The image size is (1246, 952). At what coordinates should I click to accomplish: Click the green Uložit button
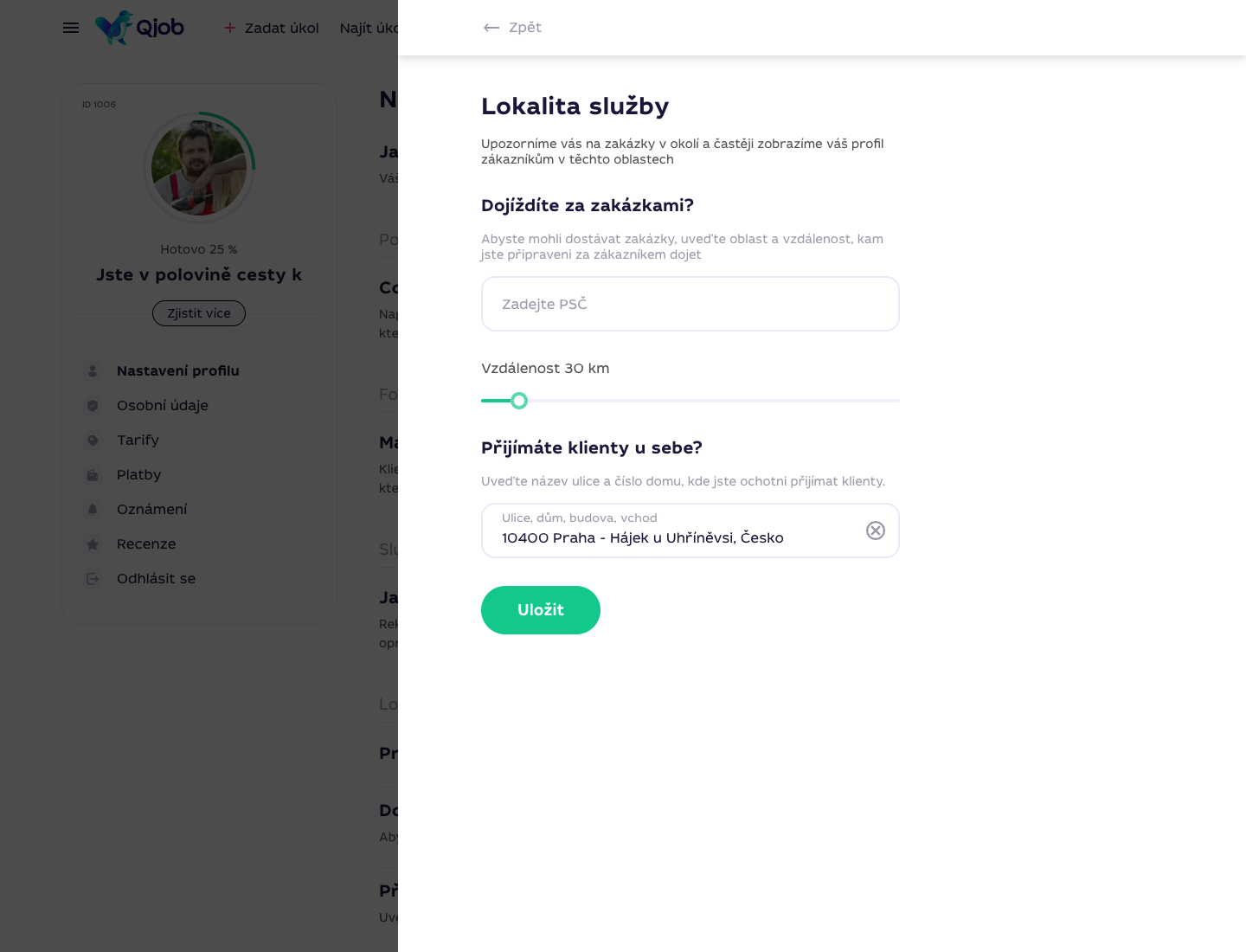click(541, 610)
